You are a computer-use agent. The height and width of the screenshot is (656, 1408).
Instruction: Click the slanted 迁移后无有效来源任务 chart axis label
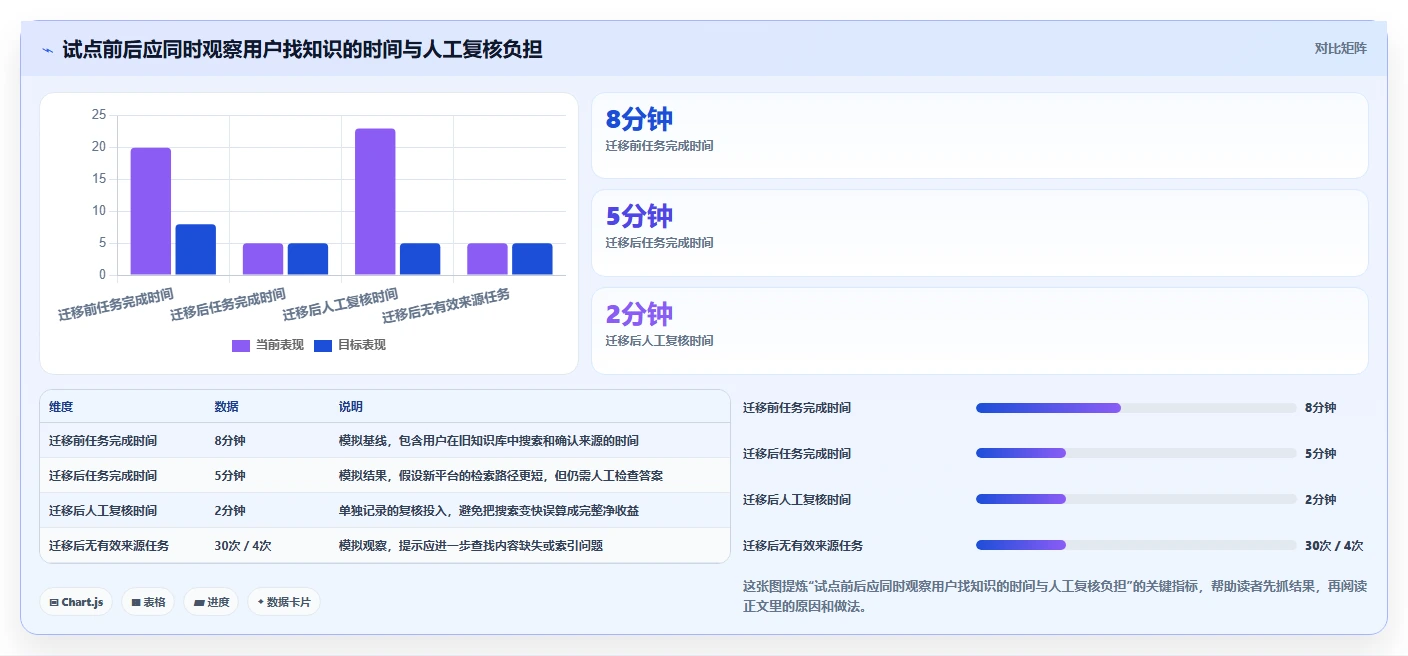click(447, 305)
